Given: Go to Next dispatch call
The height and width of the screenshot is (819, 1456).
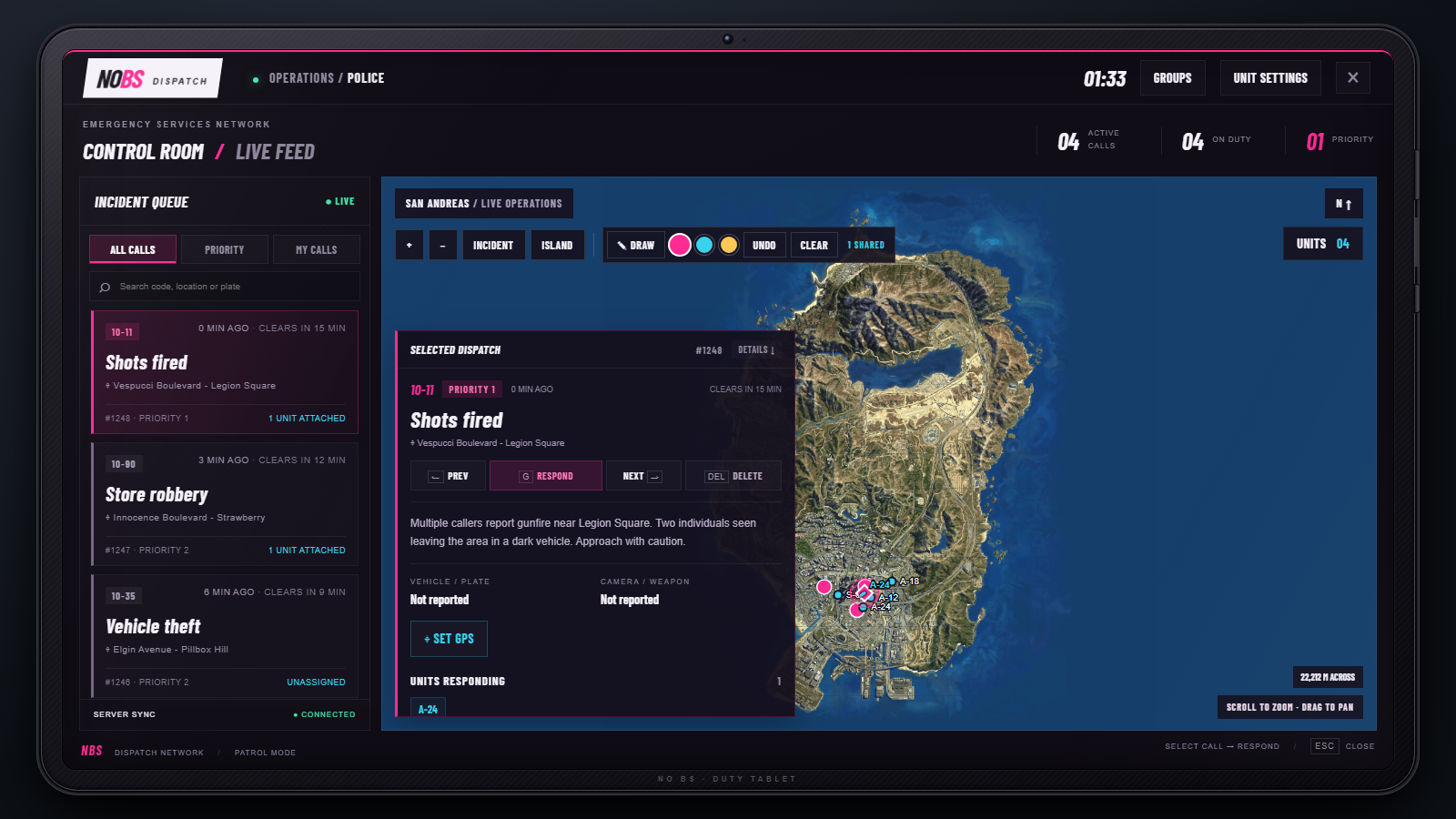Looking at the screenshot, I should (x=643, y=476).
